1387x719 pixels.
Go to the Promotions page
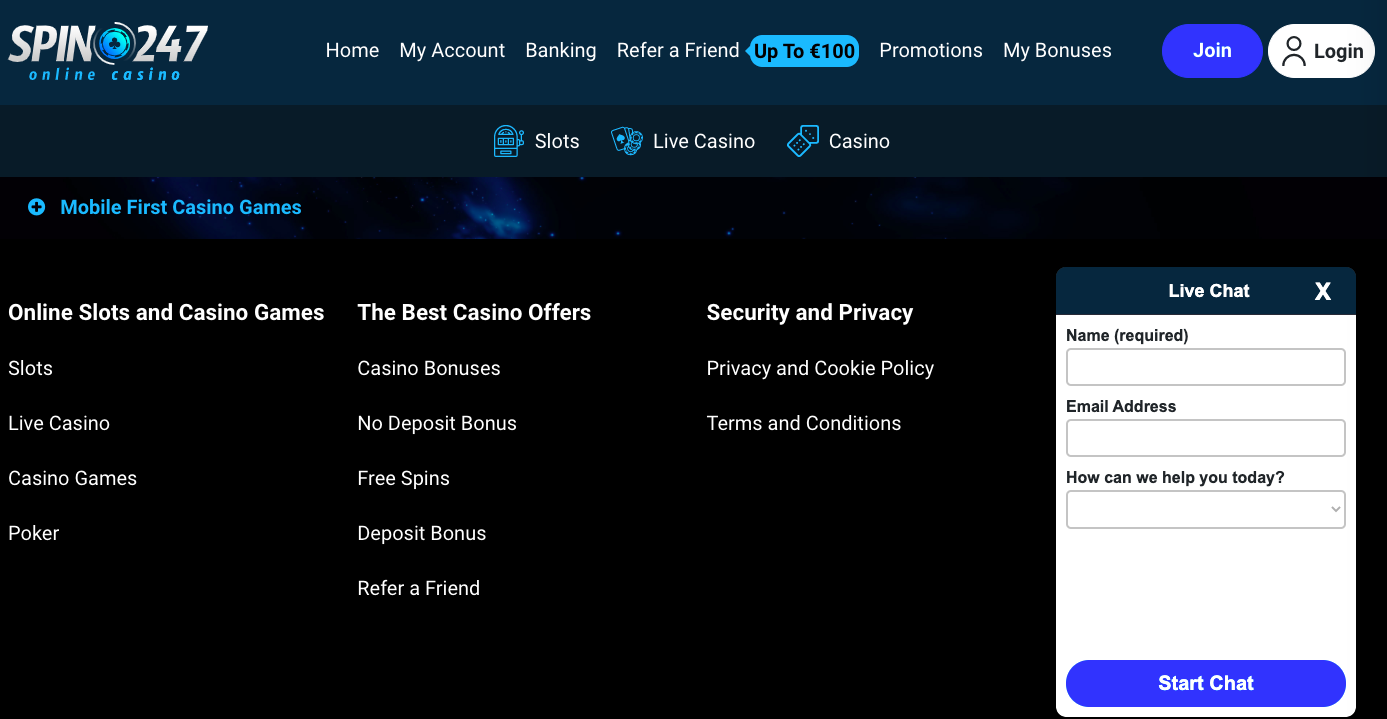coord(930,51)
